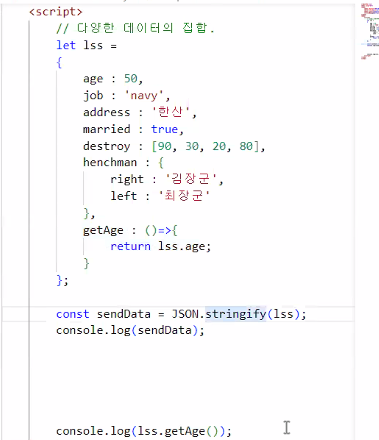Click the '김장군' string value
Image resolution: width=379 pixels, height=440 pixels.
point(191,179)
